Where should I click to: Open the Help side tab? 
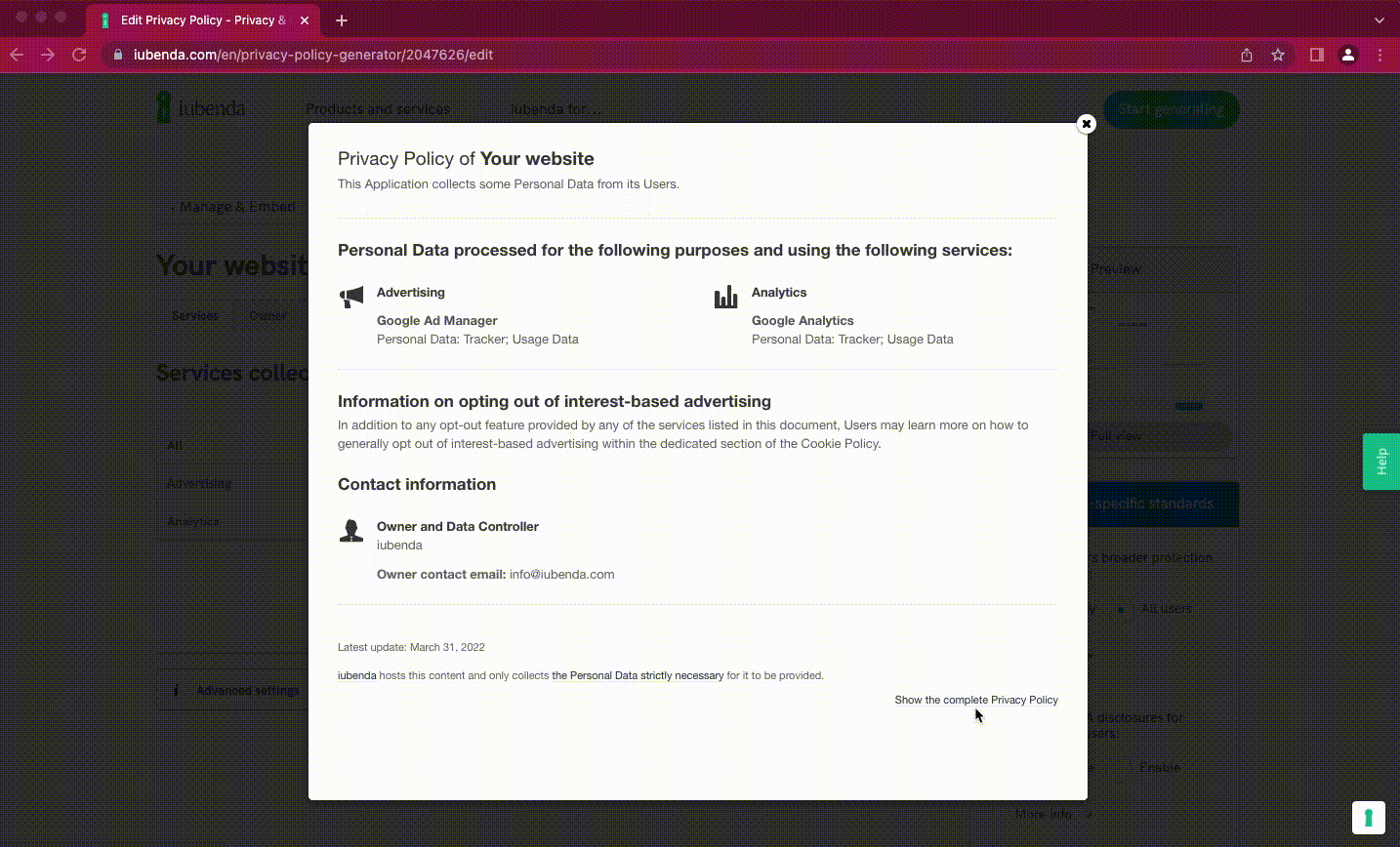pyautogui.click(x=1380, y=462)
